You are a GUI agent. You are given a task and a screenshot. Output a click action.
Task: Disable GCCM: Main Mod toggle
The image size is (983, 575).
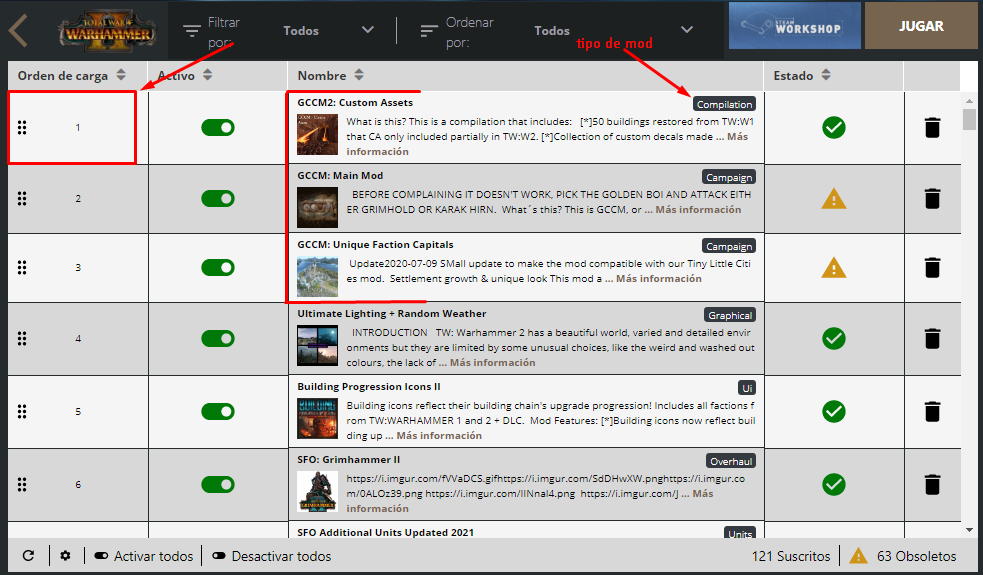coord(218,199)
